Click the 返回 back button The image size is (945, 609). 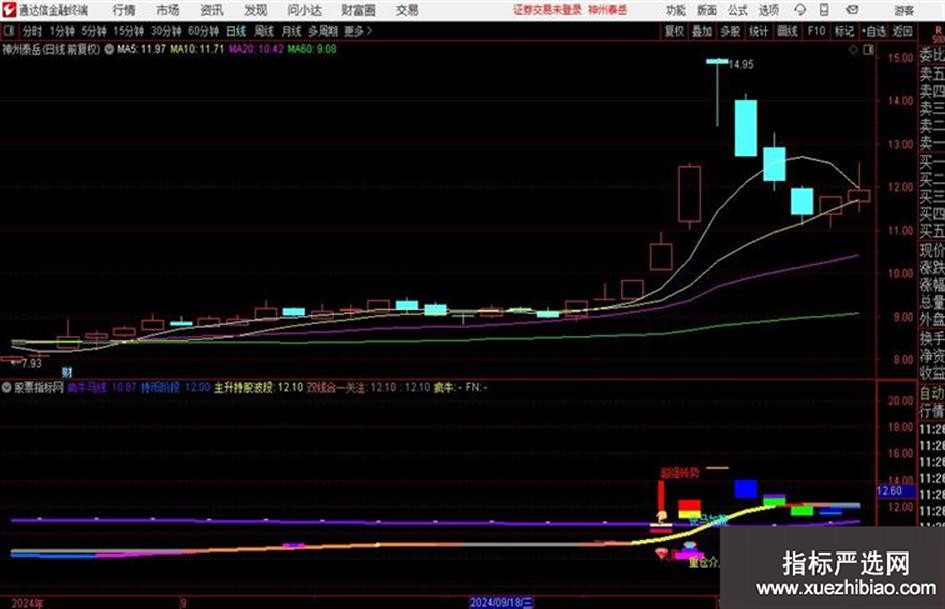point(903,31)
